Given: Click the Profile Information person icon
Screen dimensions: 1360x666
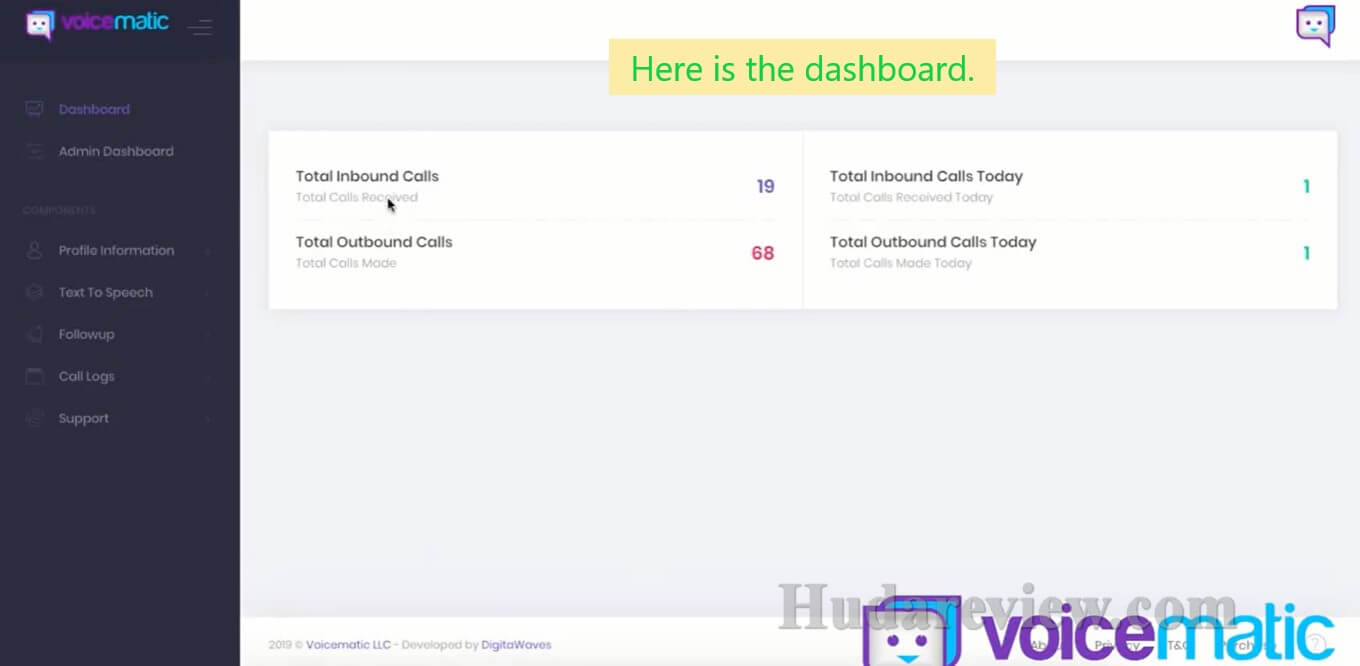Looking at the screenshot, I should click(35, 250).
